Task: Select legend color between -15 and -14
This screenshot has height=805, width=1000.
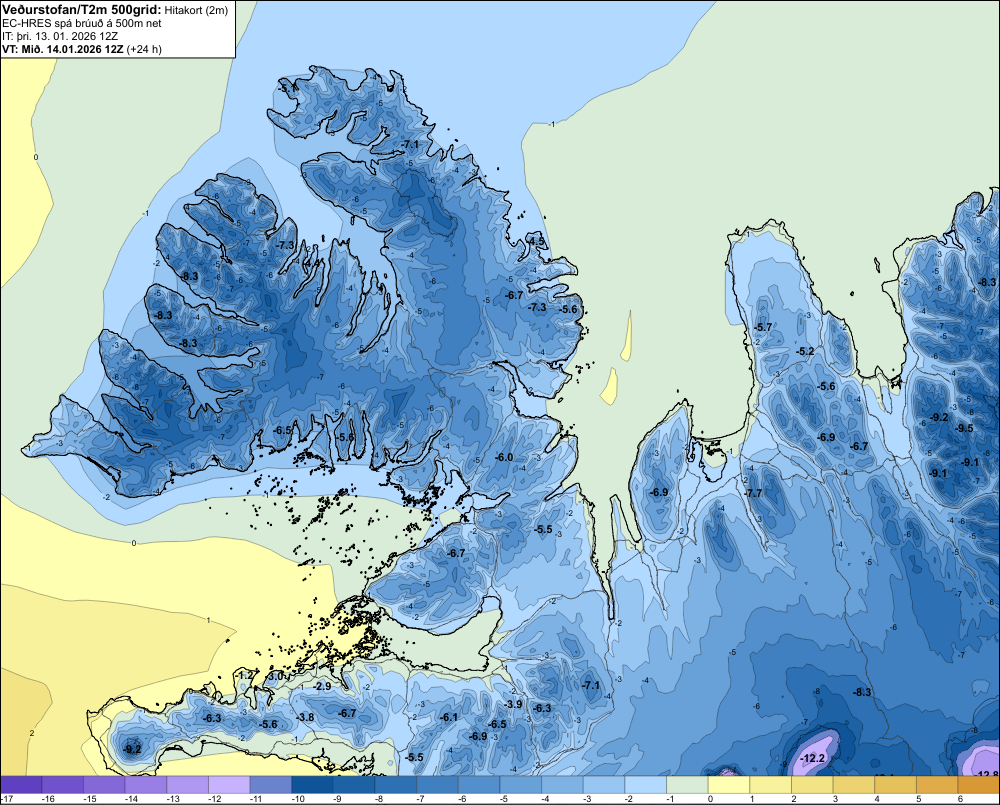Action: pos(105,784)
